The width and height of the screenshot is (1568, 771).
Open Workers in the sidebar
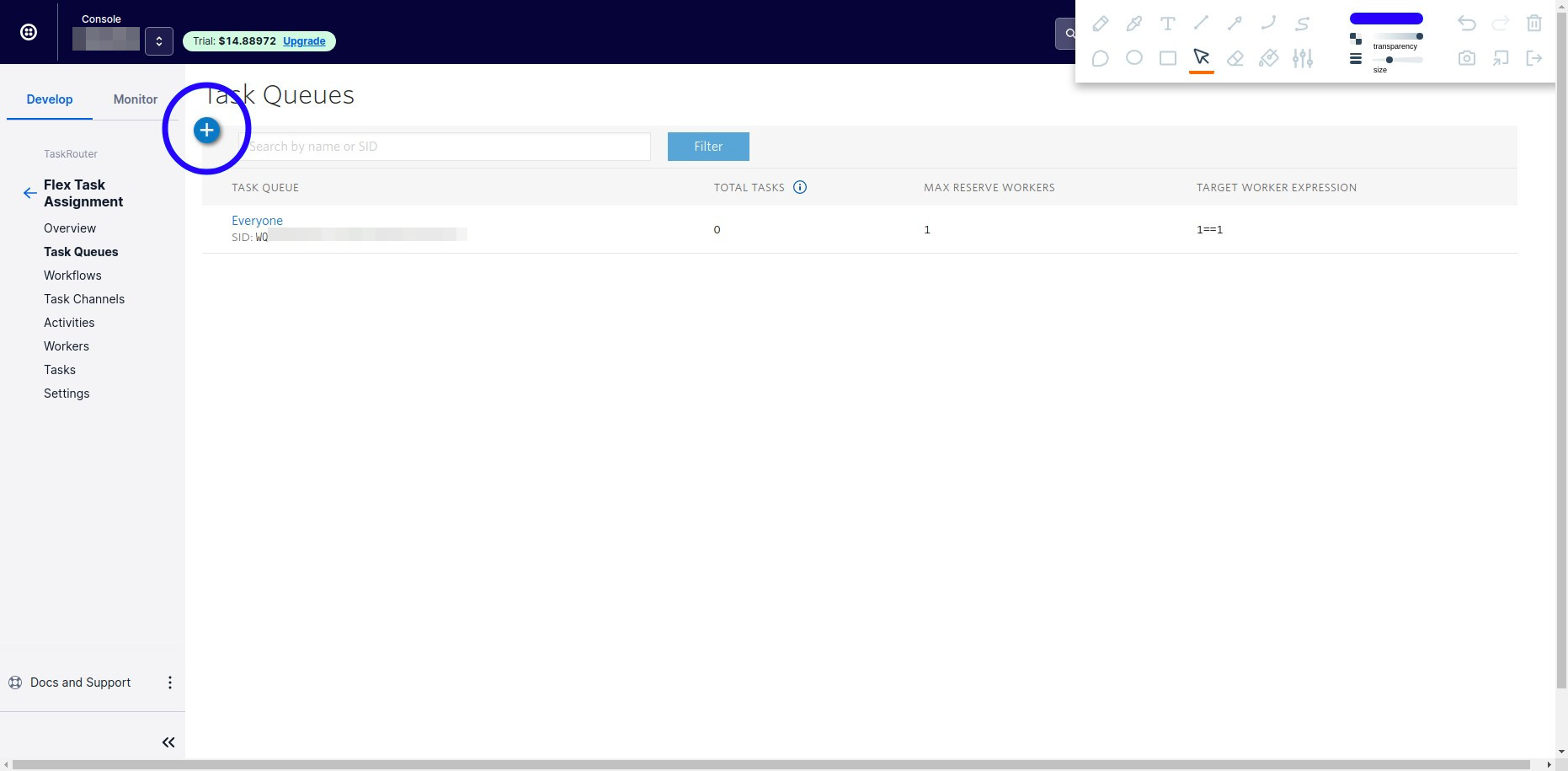pyautogui.click(x=67, y=346)
